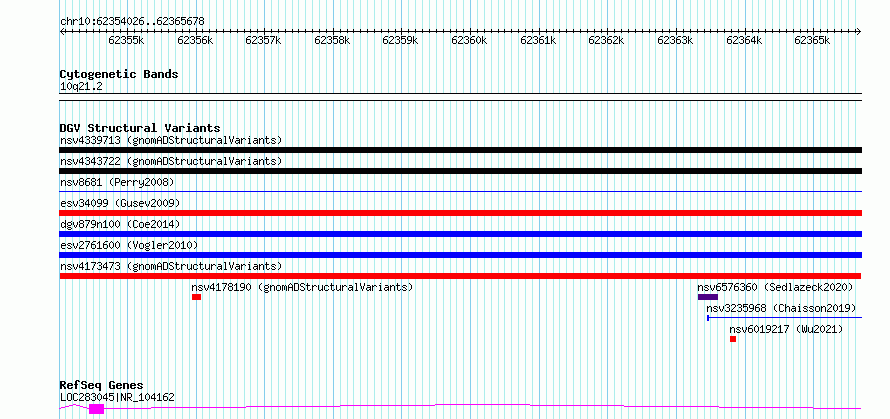Click the small red square of nsv6019217
Image resolution: width=890 pixels, height=419 pixels.
click(x=733, y=339)
